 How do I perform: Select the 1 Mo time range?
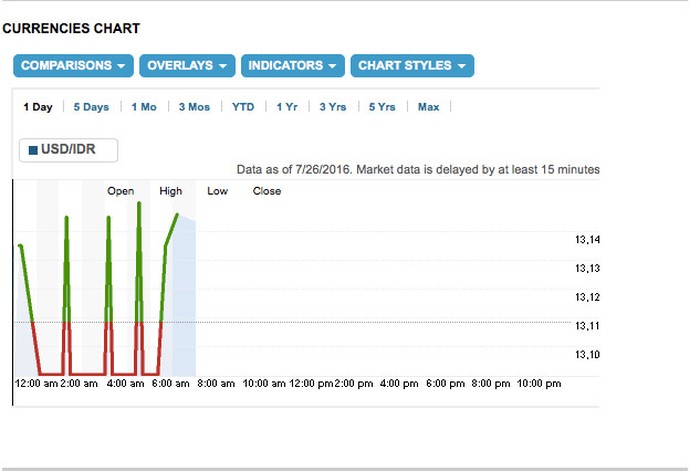[144, 107]
